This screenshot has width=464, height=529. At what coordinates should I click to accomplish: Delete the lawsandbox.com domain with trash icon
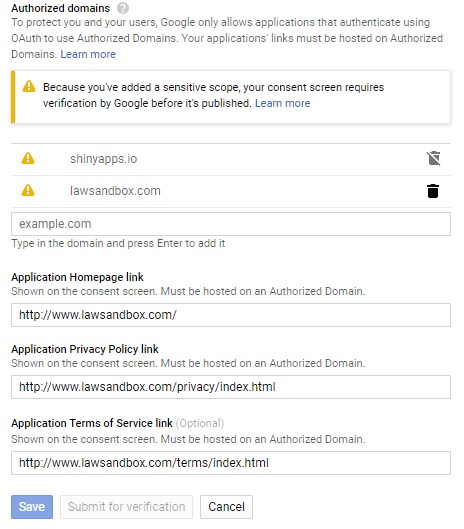pyautogui.click(x=433, y=191)
